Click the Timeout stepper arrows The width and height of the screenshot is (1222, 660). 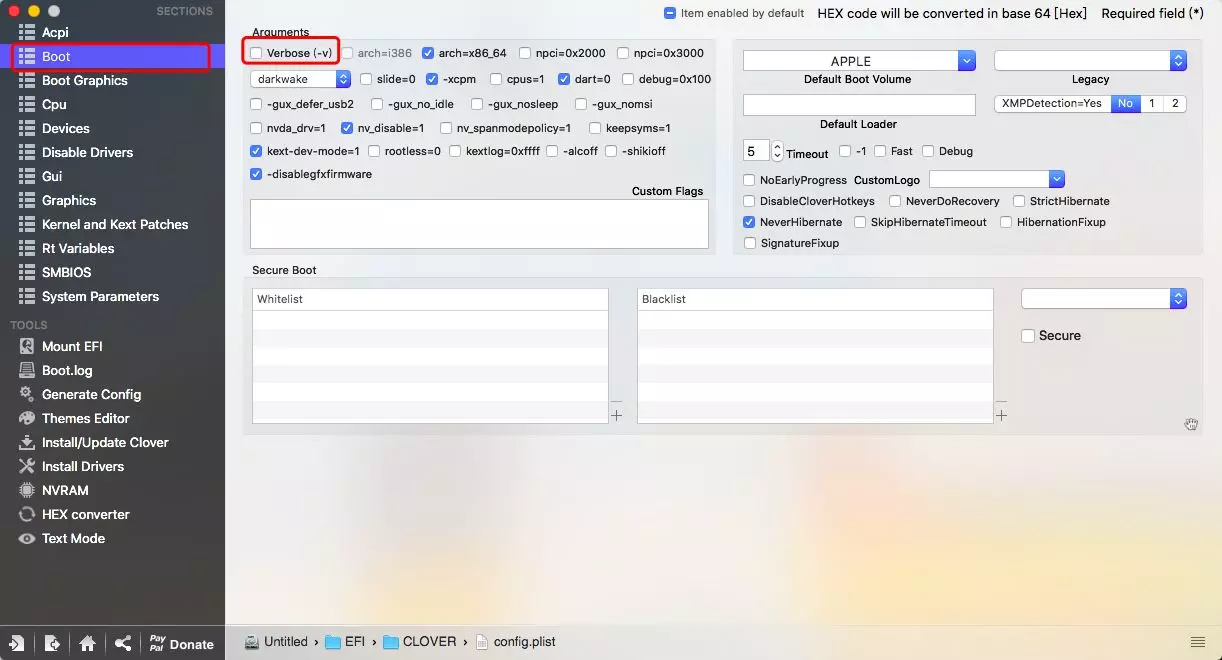(777, 151)
